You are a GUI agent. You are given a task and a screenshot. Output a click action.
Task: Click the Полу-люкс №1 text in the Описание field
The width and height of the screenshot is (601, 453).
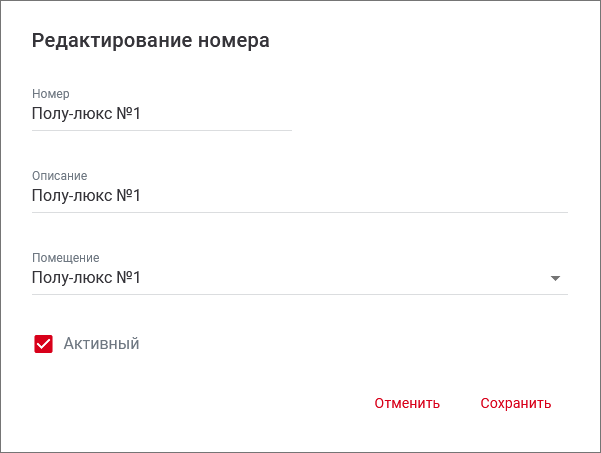pos(86,196)
